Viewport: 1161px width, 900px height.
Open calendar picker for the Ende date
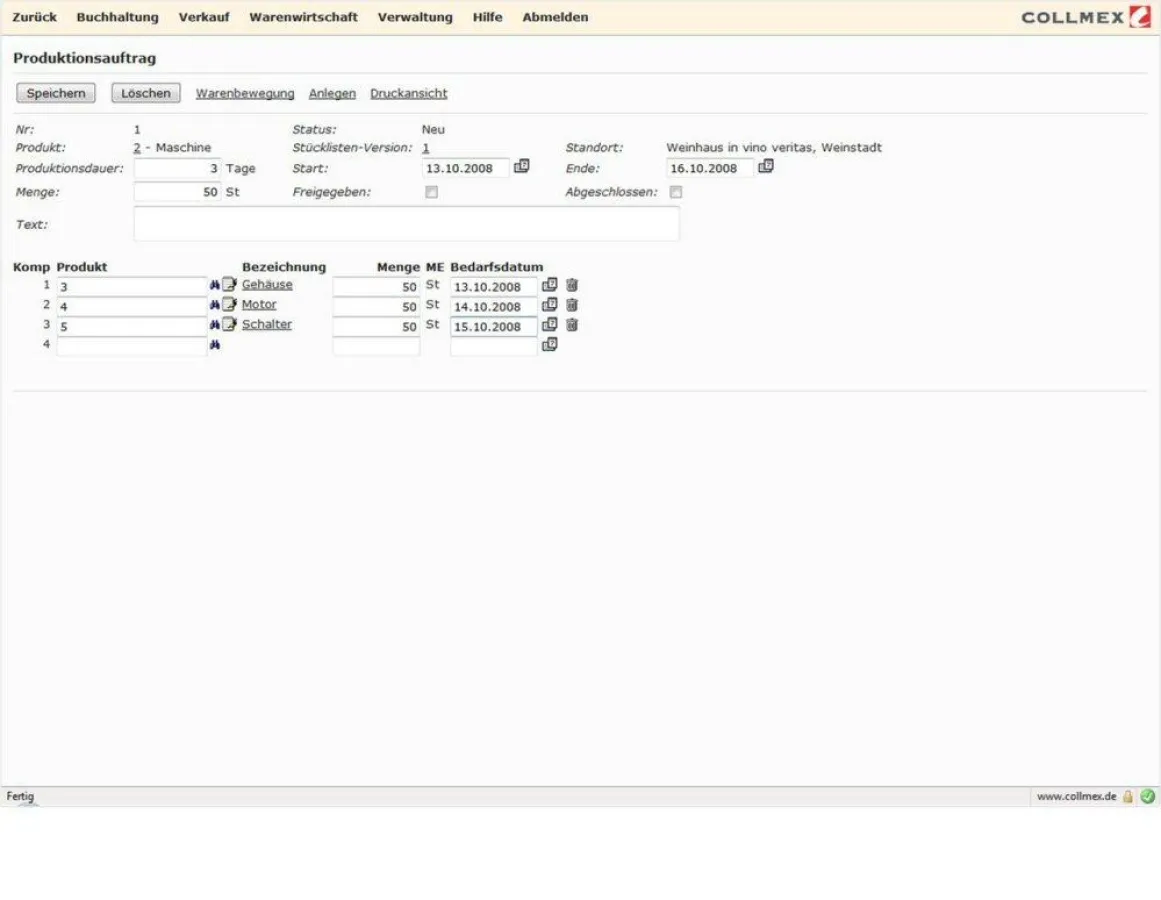(766, 167)
